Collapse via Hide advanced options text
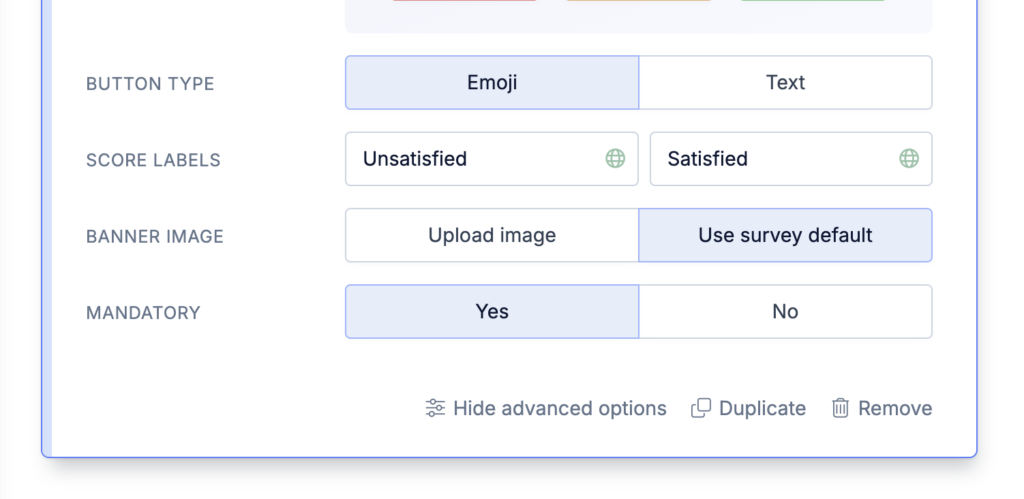This screenshot has height=499, width=1024. click(560, 408)
